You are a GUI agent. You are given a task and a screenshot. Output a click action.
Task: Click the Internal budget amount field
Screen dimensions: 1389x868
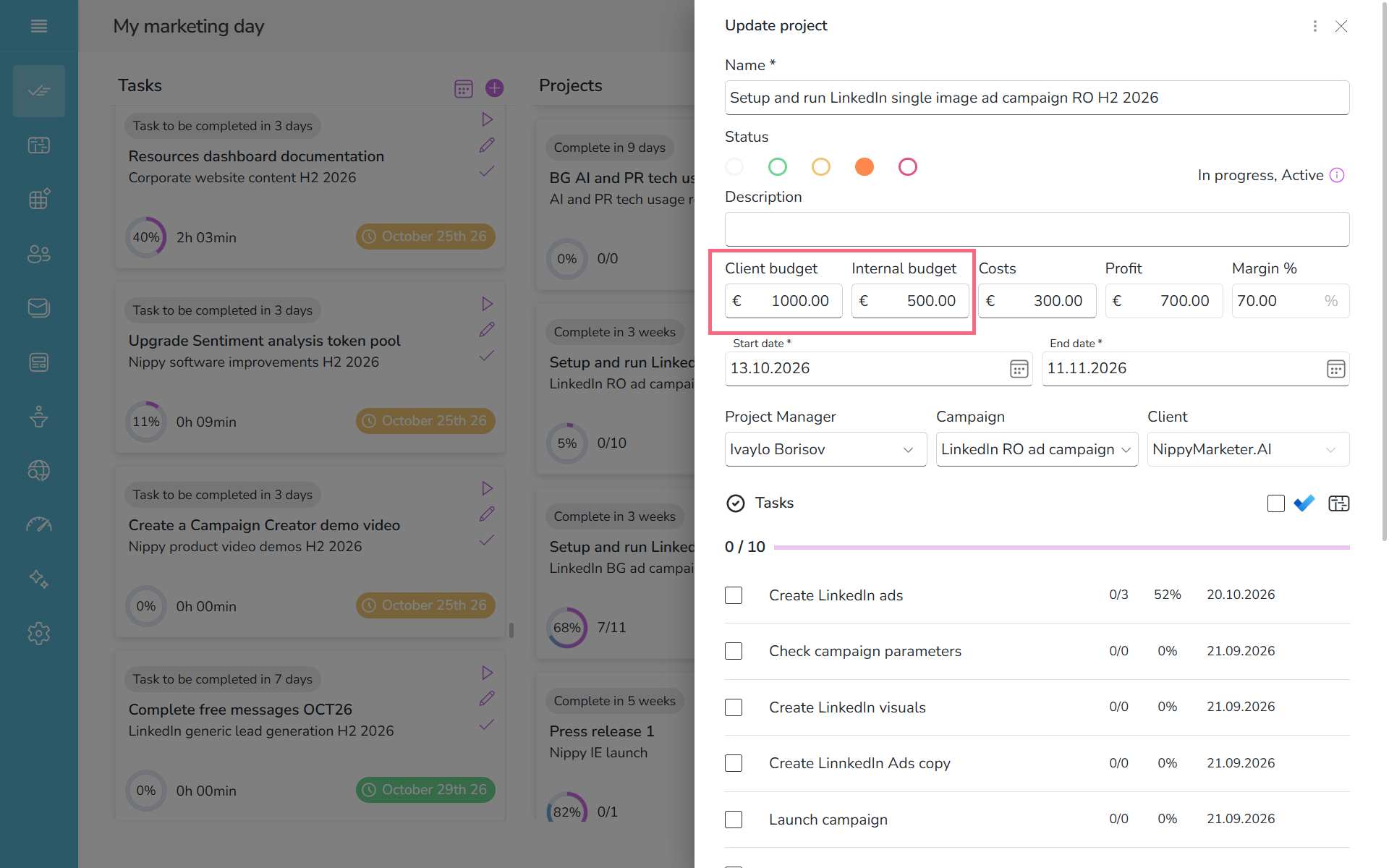(910, 301)
